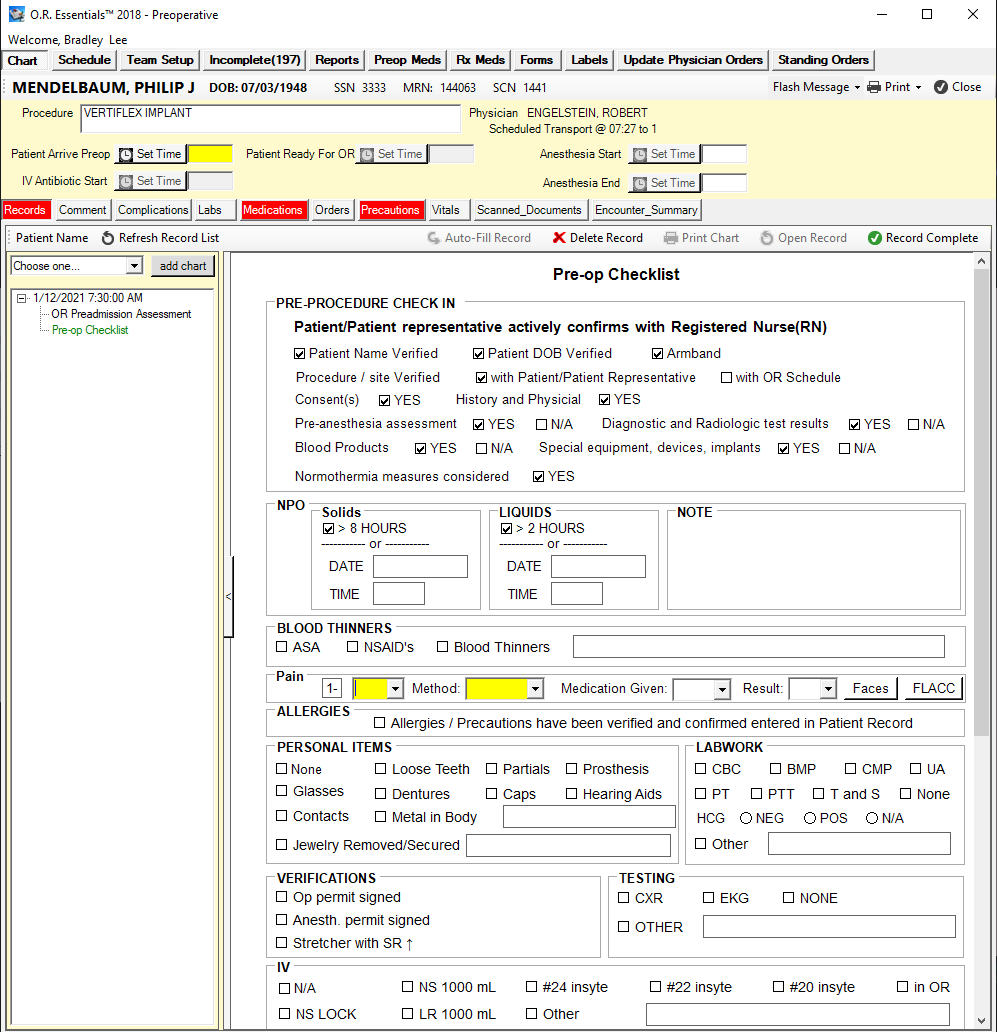Image resolution: width=997 pixels, height=1032 pixels.
Task: Click clock icon for Anesthesia Start
Action: (640, 155)
